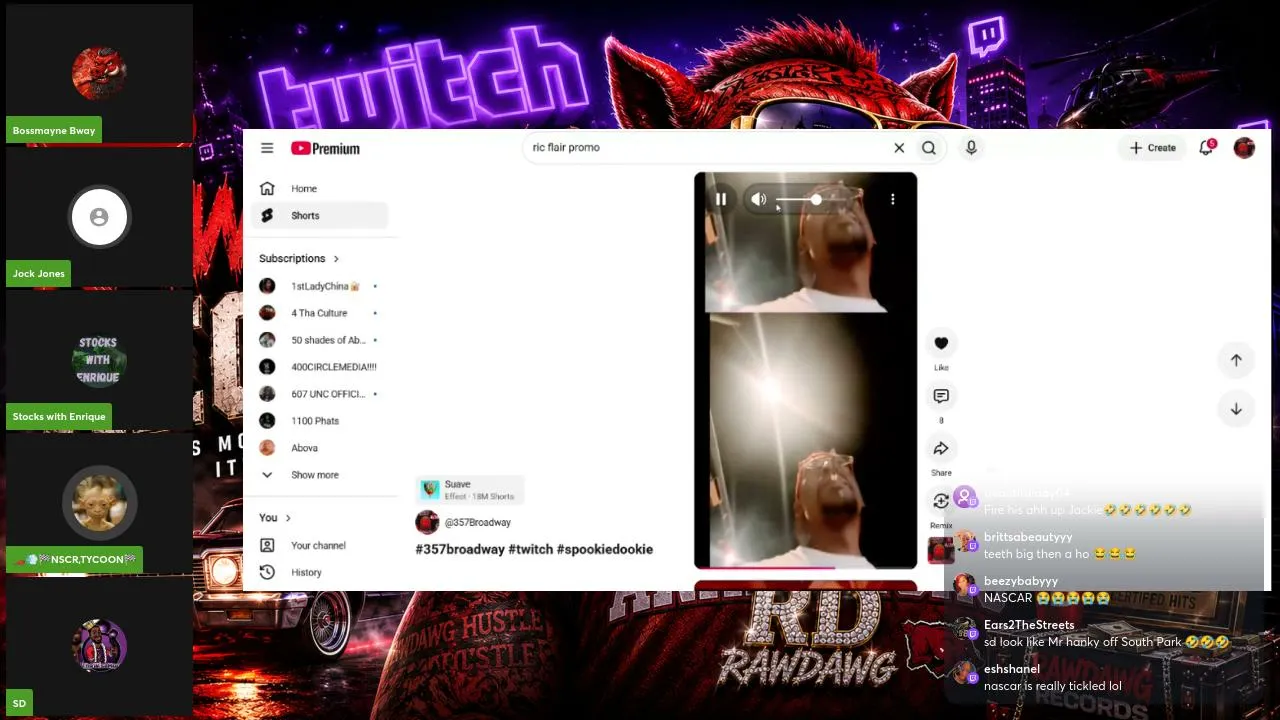Expand the You section
This screenshot has height=720, width=1280.
(x=275, y=518)
